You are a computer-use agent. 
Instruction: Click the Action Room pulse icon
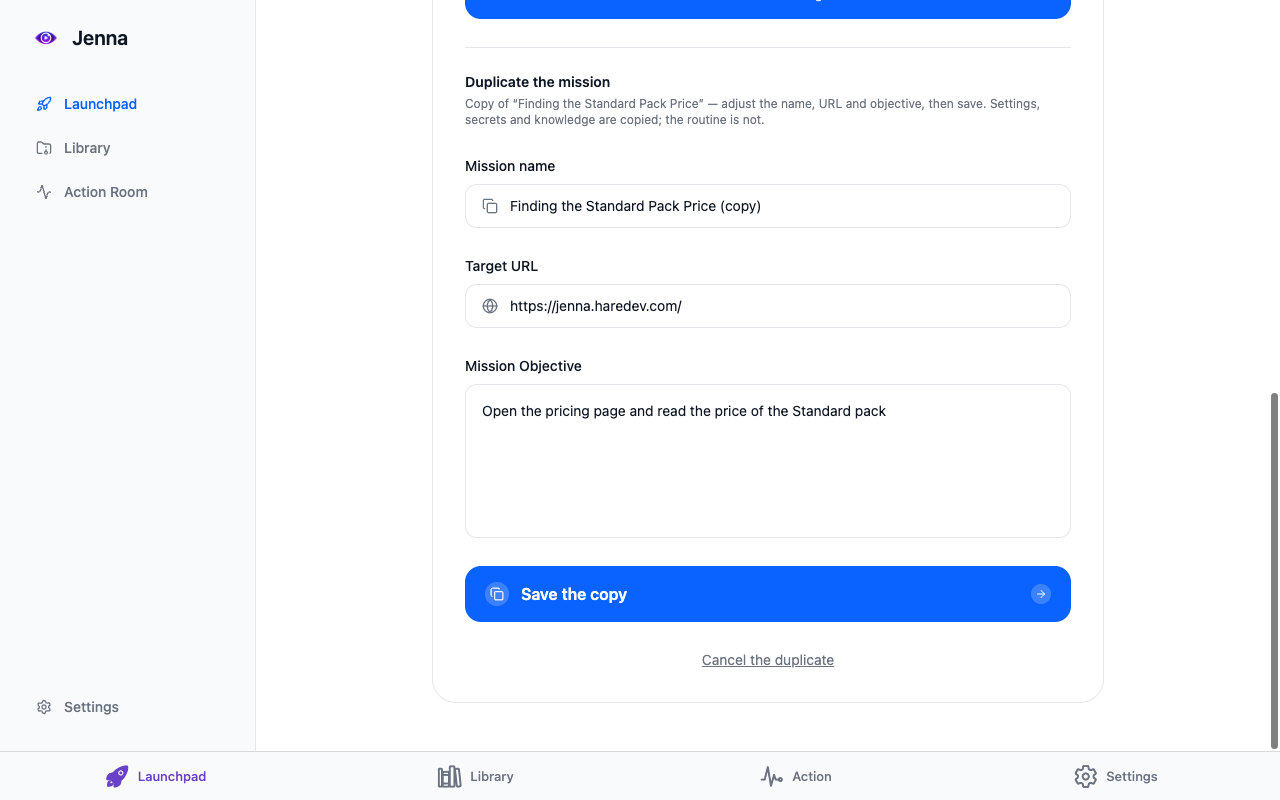44,192
